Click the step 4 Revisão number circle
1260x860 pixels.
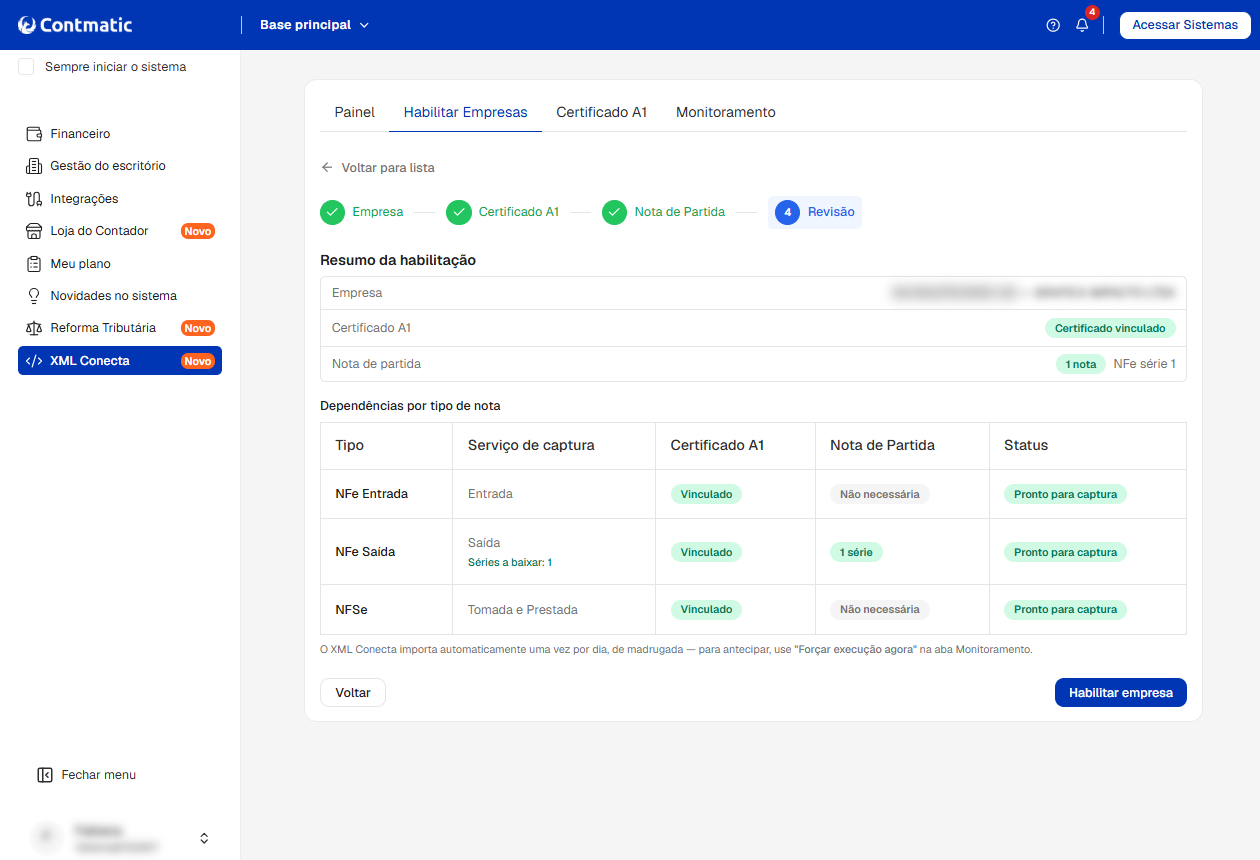point(788,212)
